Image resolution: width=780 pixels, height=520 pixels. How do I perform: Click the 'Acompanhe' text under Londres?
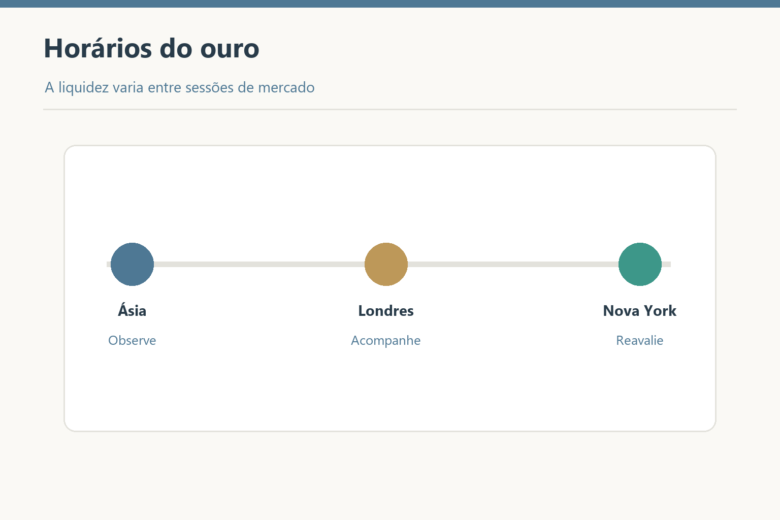tap(386, 340)
